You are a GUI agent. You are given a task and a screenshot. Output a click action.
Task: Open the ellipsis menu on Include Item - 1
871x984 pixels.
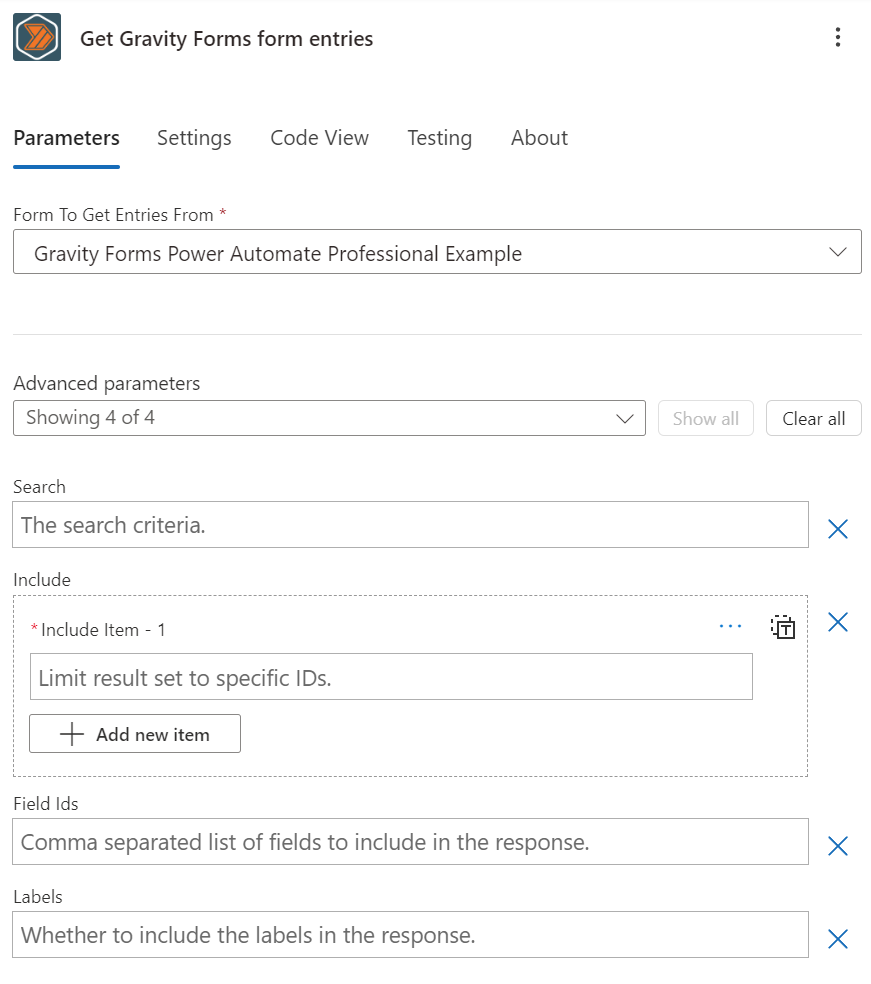pos(730,626)
